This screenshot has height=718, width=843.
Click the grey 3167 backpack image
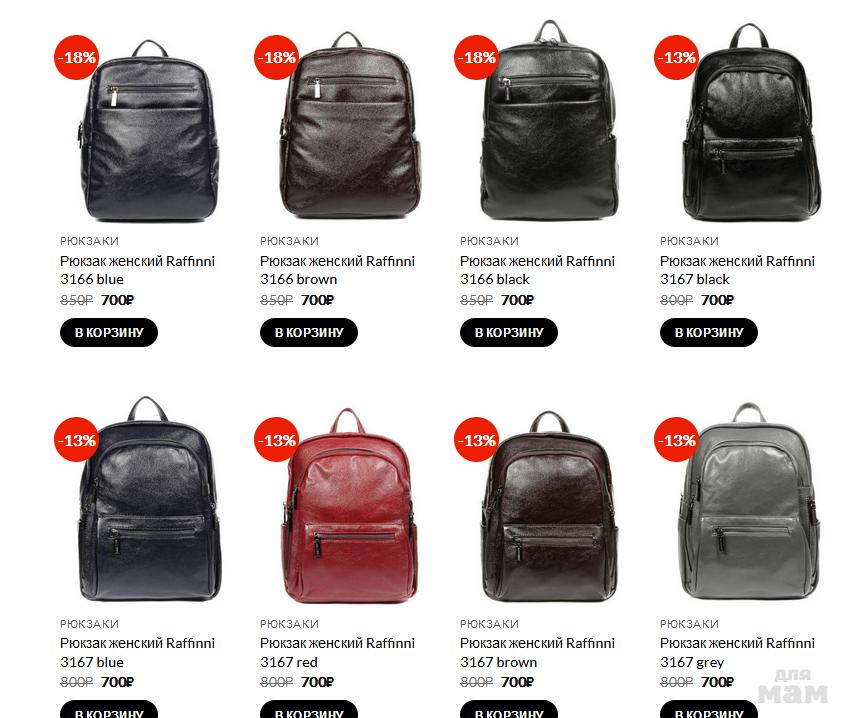tap(750, 501)
